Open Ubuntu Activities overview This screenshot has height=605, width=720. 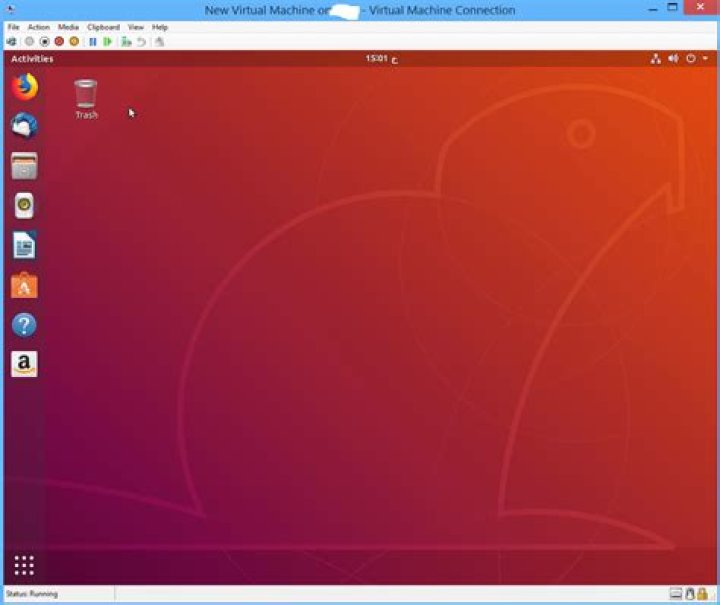coord(32,59)
